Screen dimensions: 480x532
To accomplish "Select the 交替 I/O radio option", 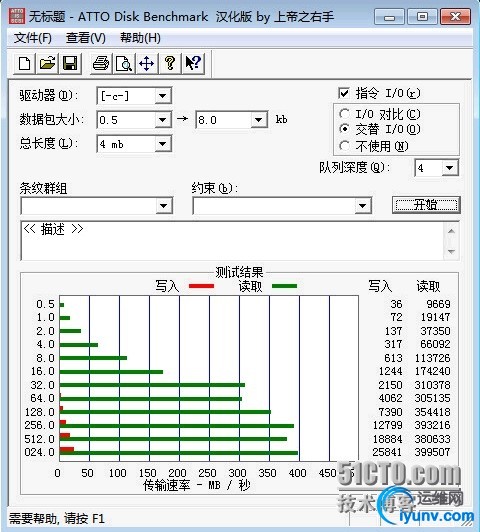I will pyautogui.click(x=344, y=129).
